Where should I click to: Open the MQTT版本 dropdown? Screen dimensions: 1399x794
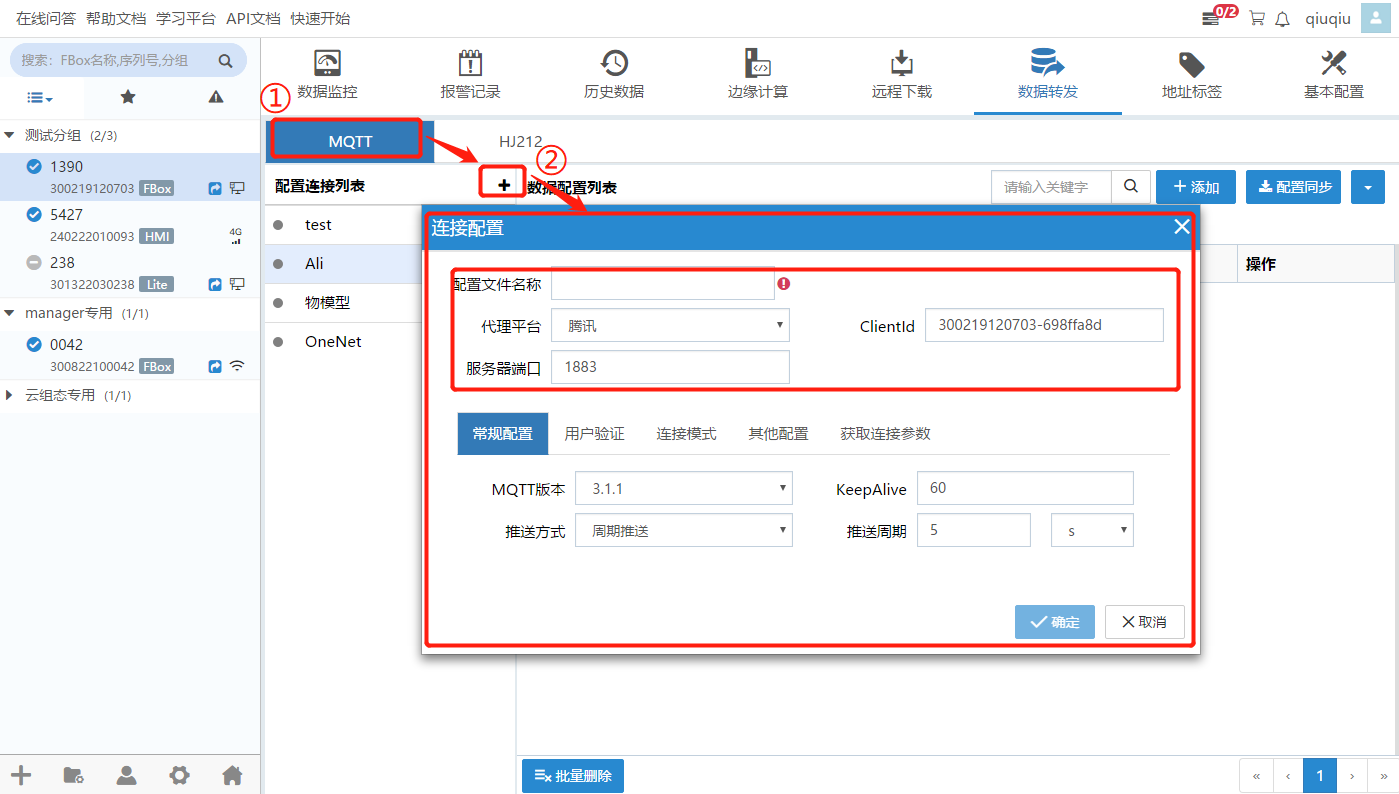(684, 489)
